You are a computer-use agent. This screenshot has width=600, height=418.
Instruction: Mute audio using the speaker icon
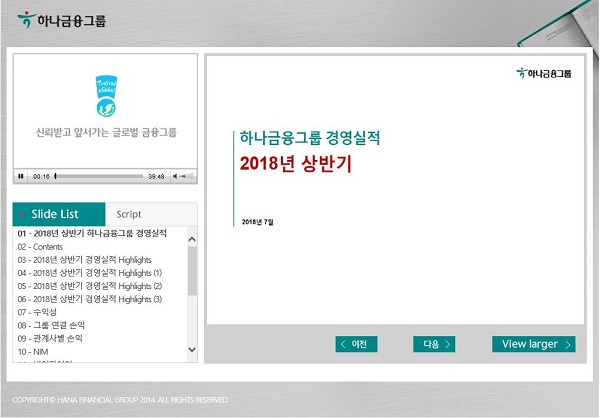click(175, 176)
